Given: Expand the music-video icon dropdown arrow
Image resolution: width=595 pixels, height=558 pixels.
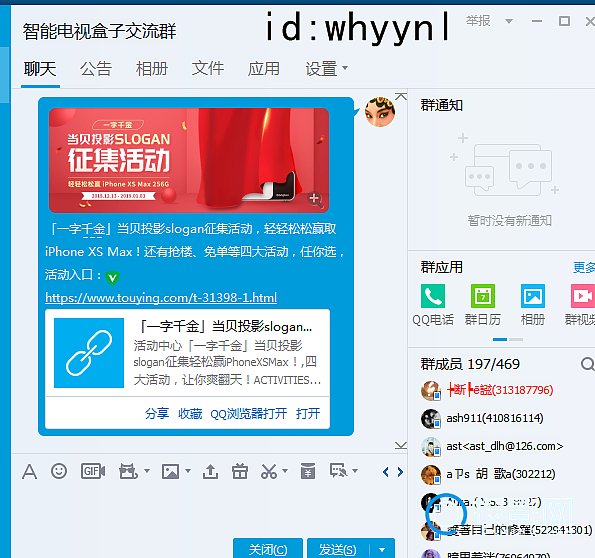Looking at the screenshot, I should pos(147,471).
